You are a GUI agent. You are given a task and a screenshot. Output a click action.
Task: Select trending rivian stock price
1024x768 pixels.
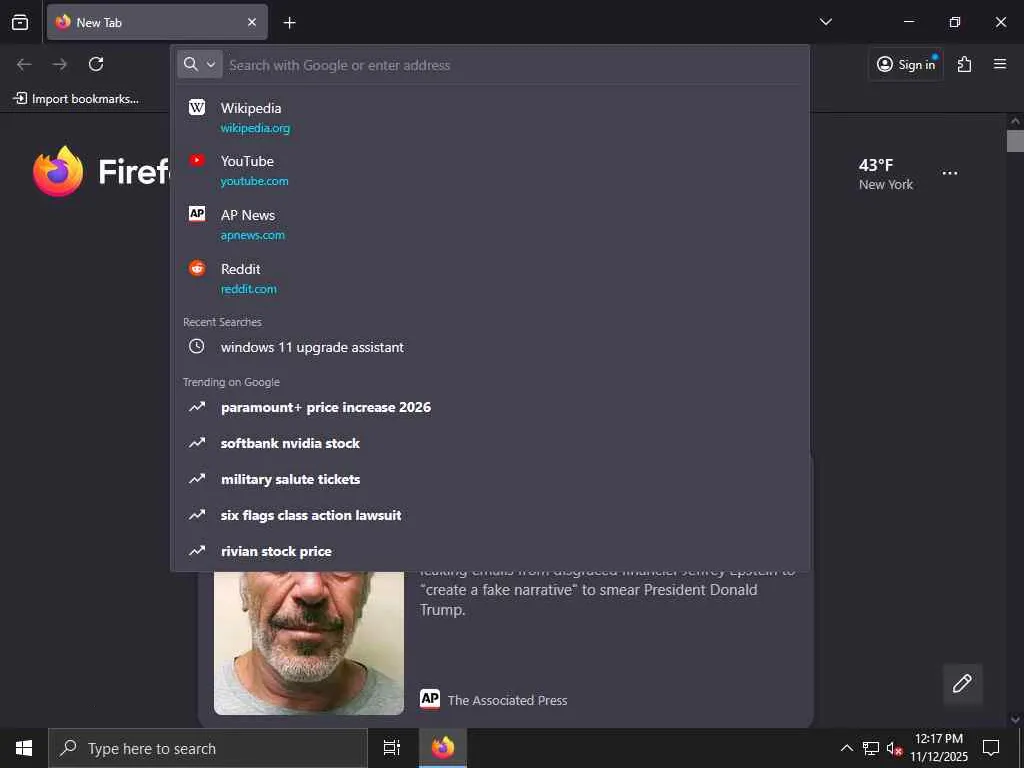[490, 551]
